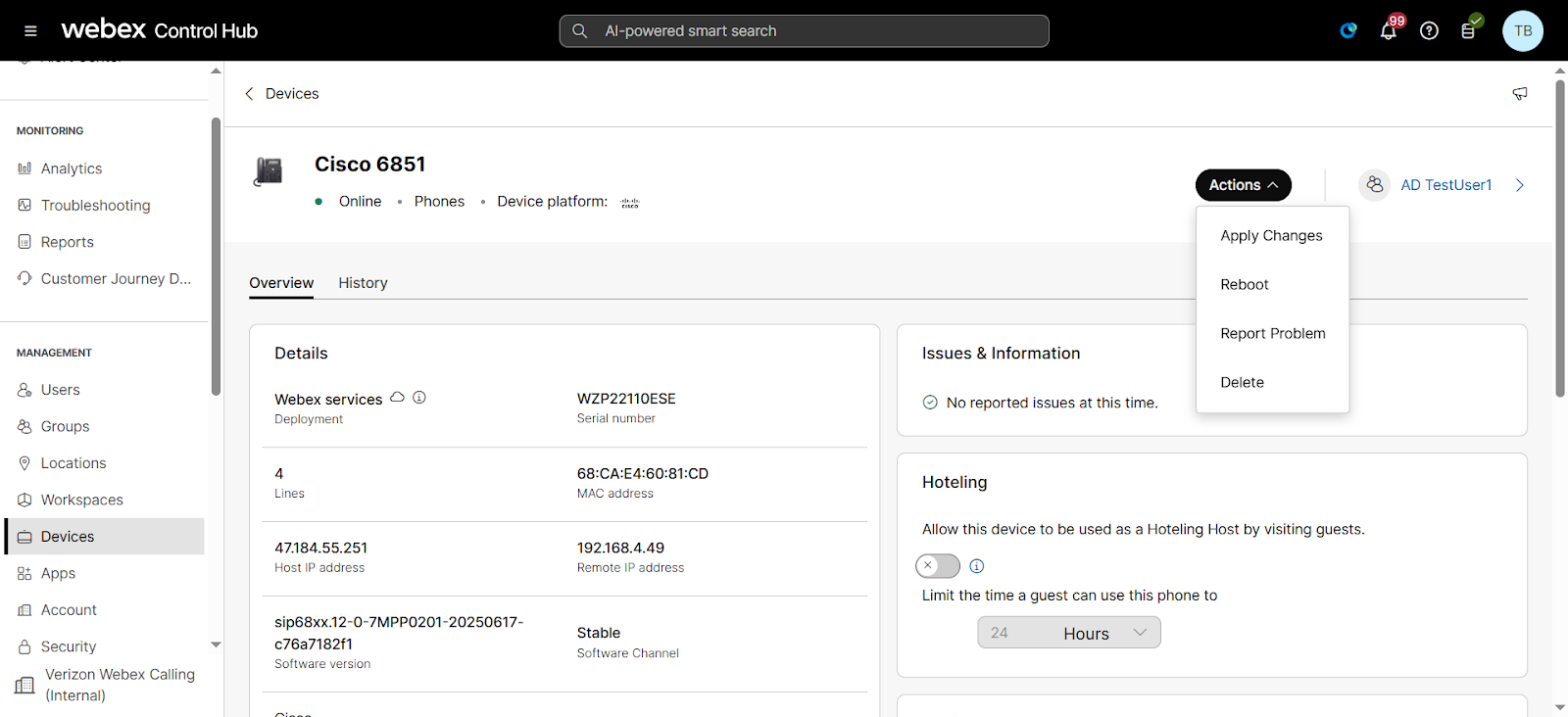1568x717 pixels.
Task: Collapse the Actions dropdown button
Action: click(1244, 185)
